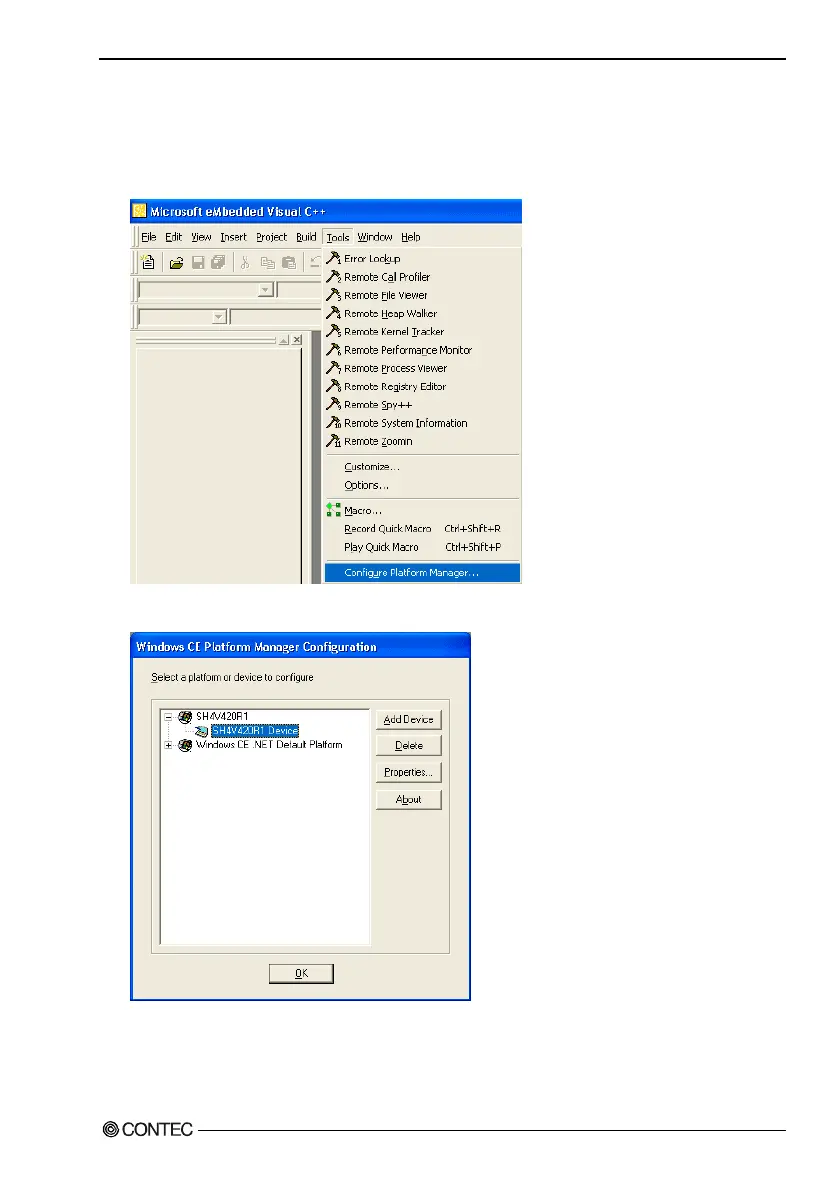Click the Save disk toolbar icon
Screen dimensions: 840x1190
tap(198, 263)
